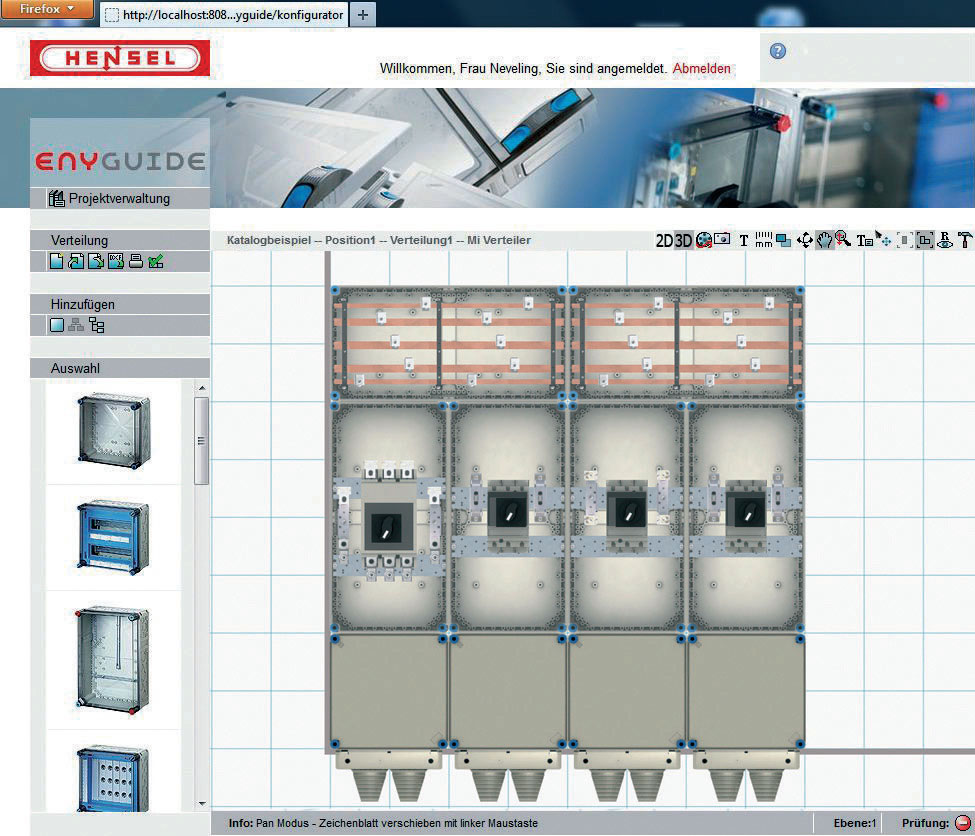Toggle the Pan hand tool

(x=825, y=240)
